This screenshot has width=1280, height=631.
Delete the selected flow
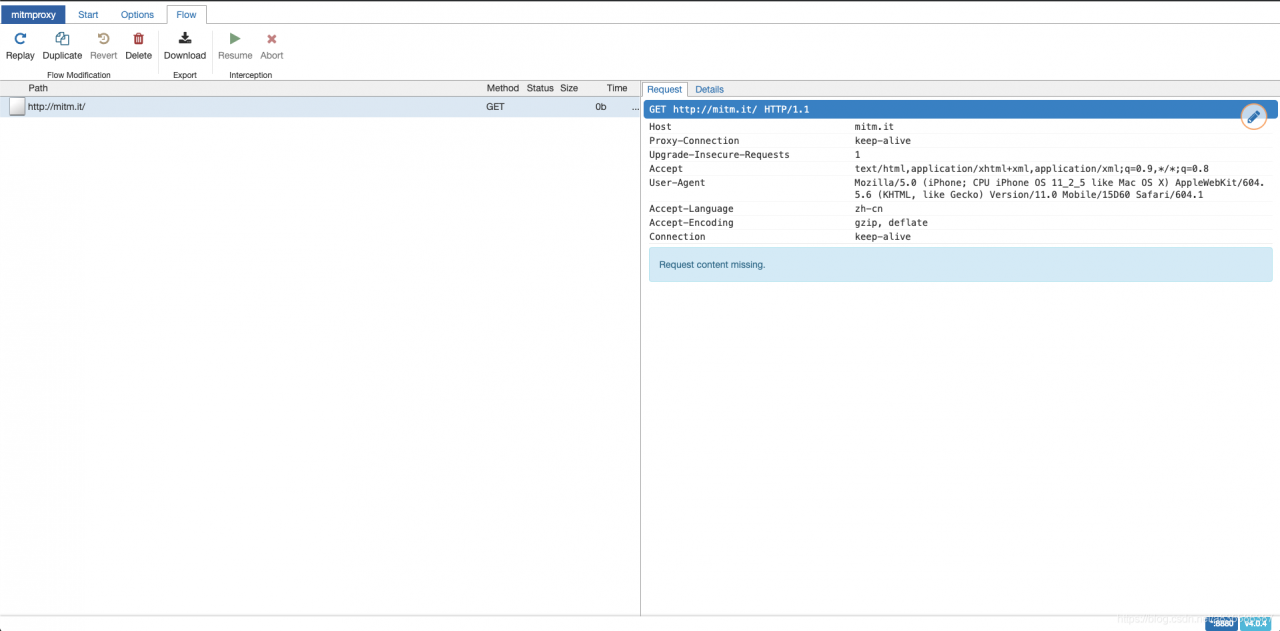pos(138,46)
